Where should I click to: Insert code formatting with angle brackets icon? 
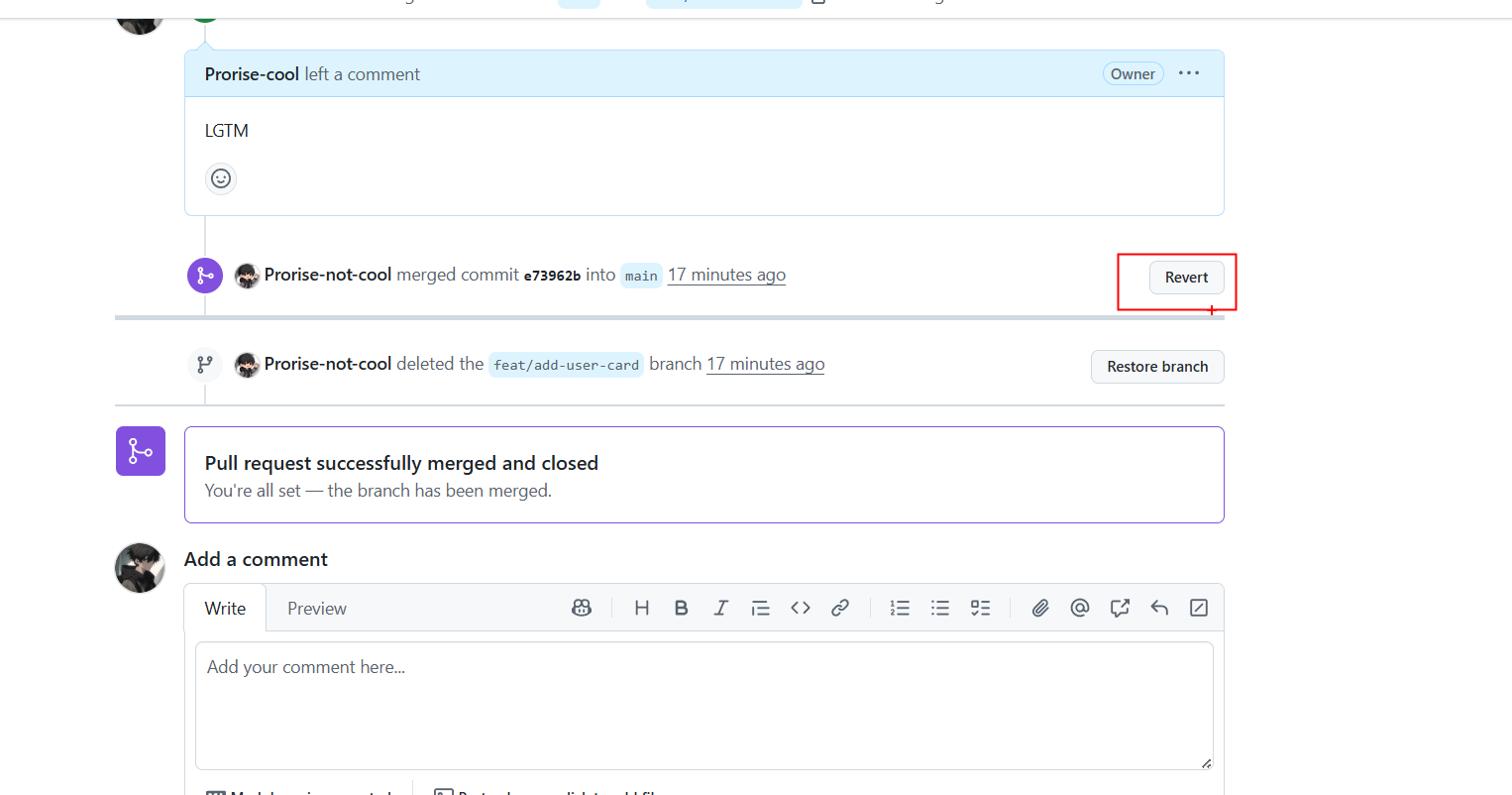[801, 608]
